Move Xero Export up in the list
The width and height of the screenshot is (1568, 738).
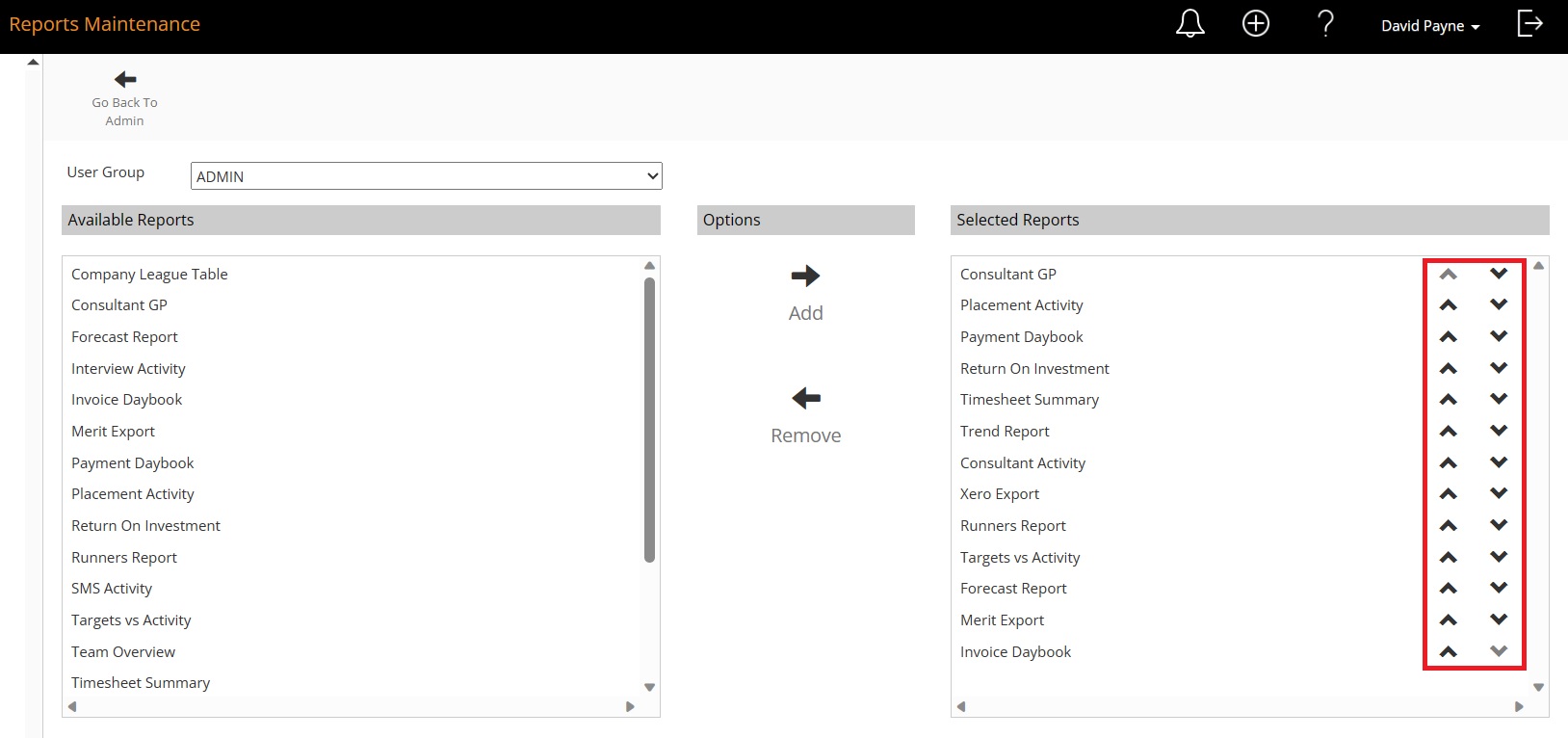1448,494
